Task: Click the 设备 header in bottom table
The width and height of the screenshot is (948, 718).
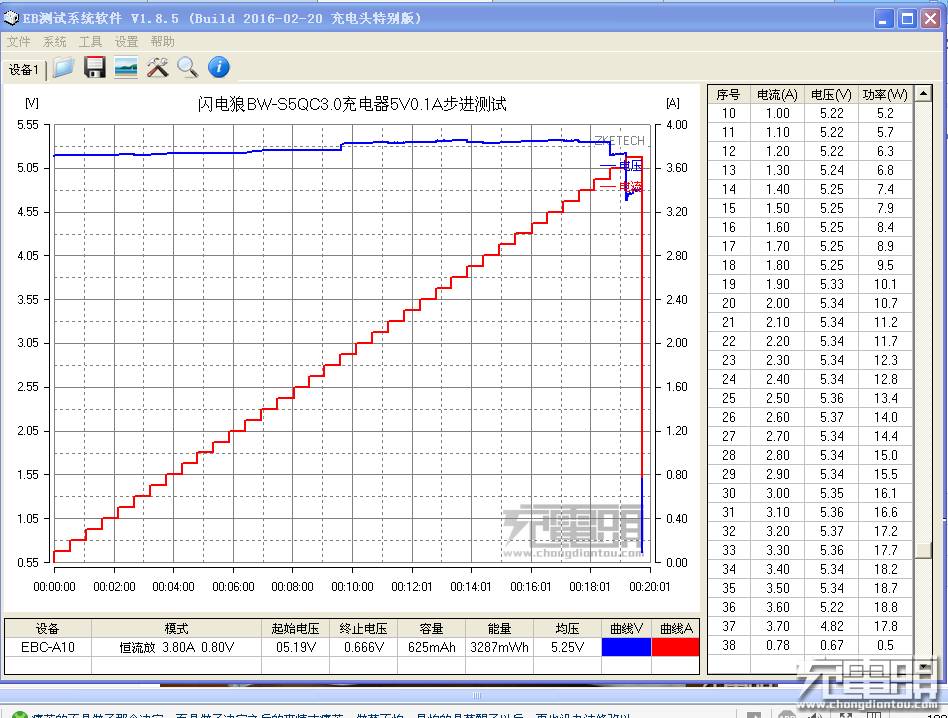Action: coord(48,629)
